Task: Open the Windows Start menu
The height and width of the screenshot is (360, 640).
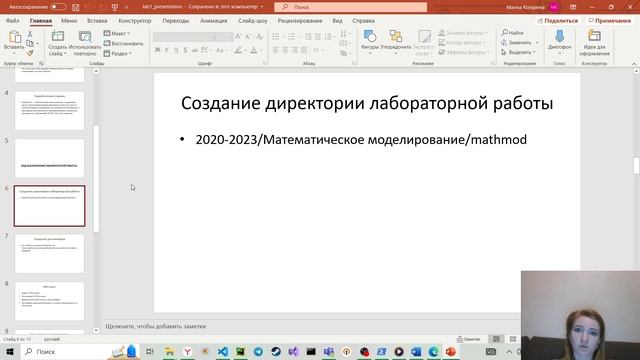Action: pos(10,351)
